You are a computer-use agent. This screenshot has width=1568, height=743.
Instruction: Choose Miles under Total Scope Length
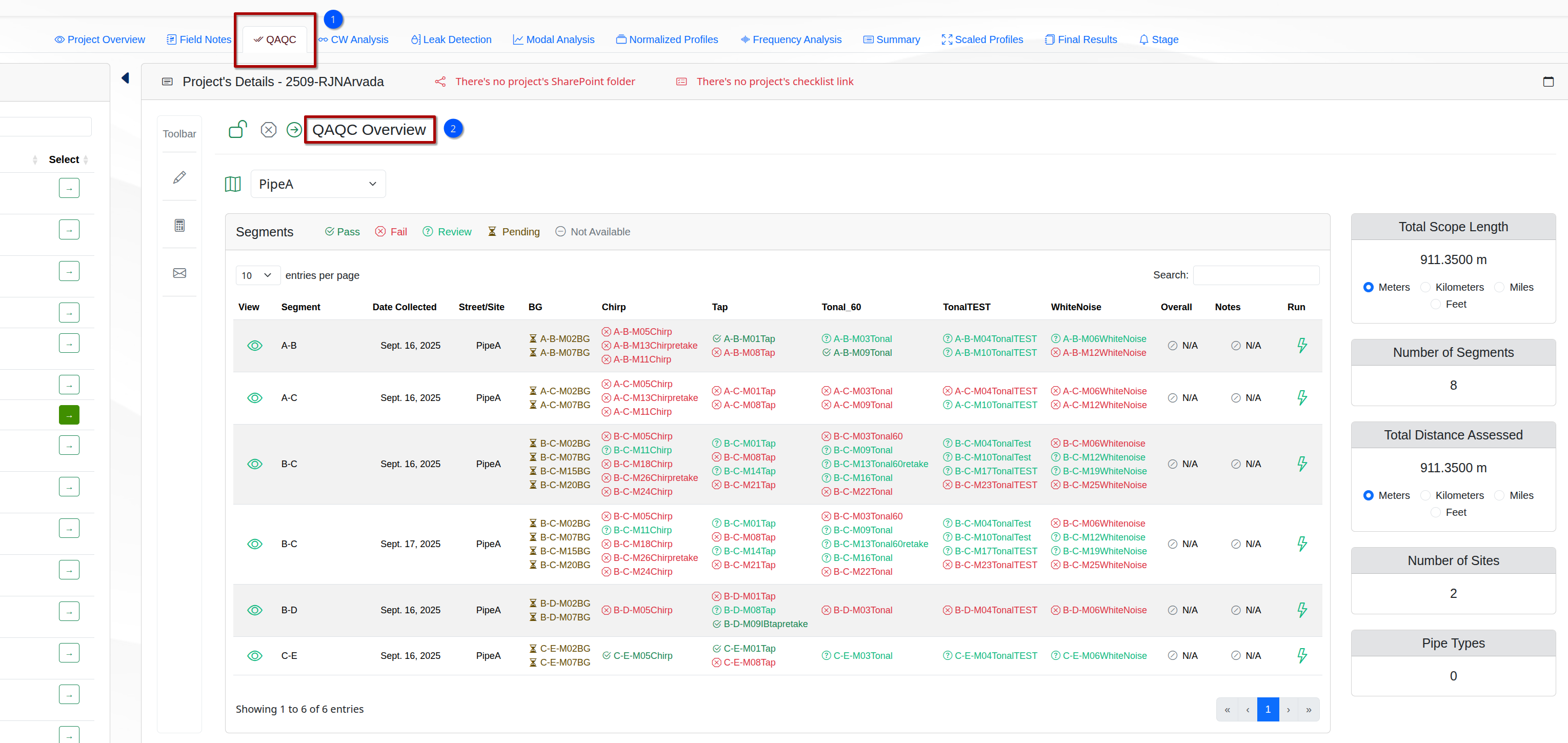(x=1499, y=287)
